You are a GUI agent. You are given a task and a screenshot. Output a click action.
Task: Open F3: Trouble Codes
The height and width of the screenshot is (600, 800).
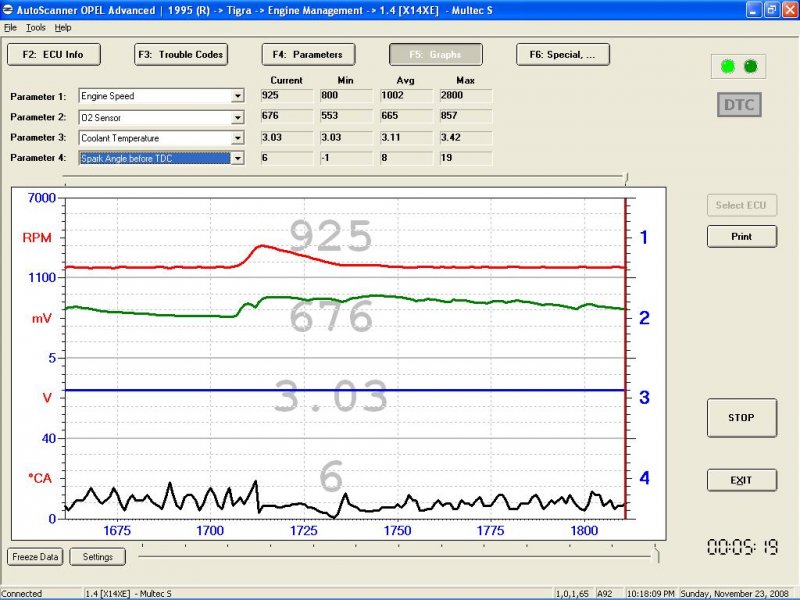pyautogui.click(x=181, y=55)
